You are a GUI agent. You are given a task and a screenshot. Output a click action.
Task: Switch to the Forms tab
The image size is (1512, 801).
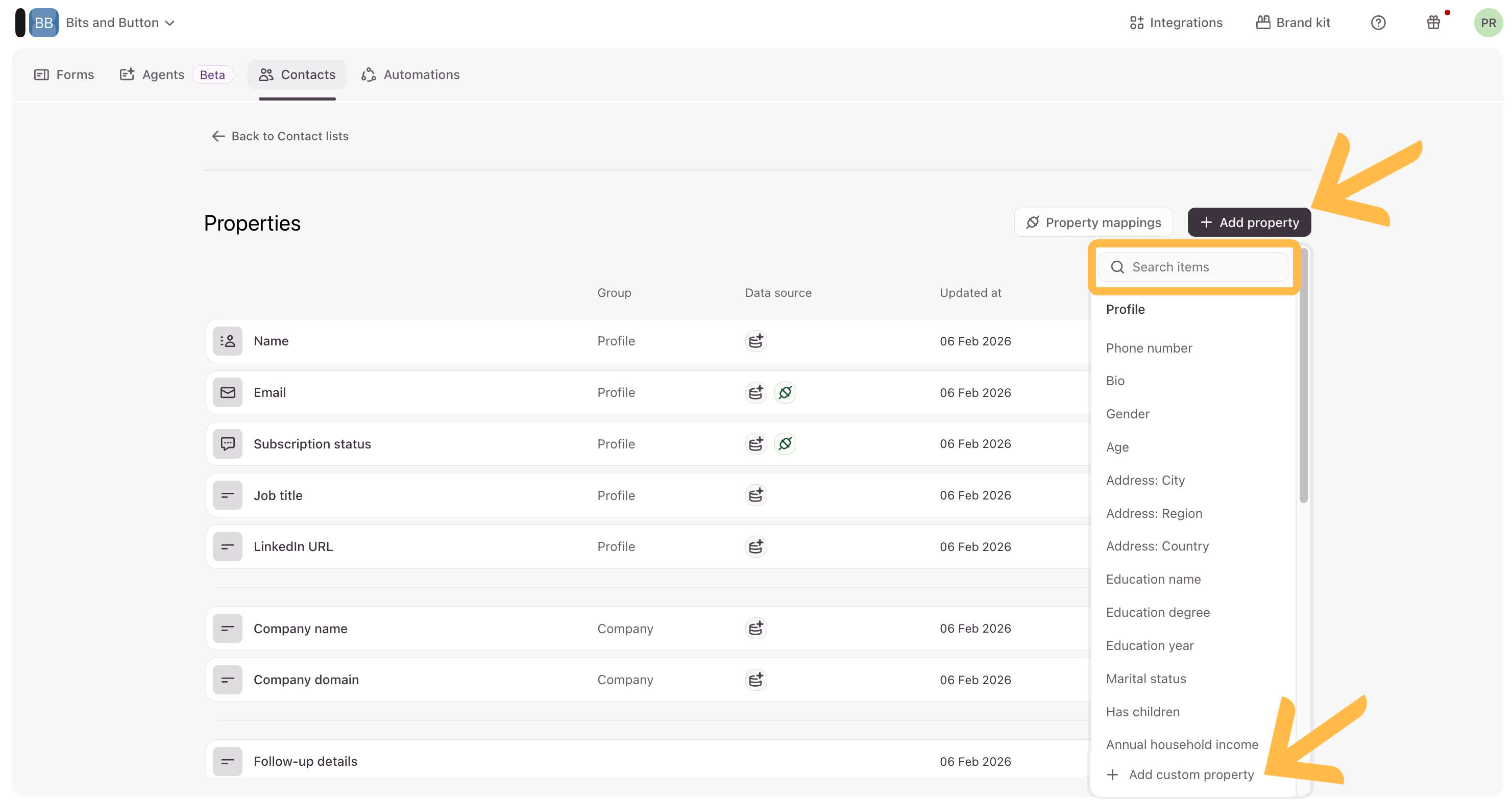point(64,74)
